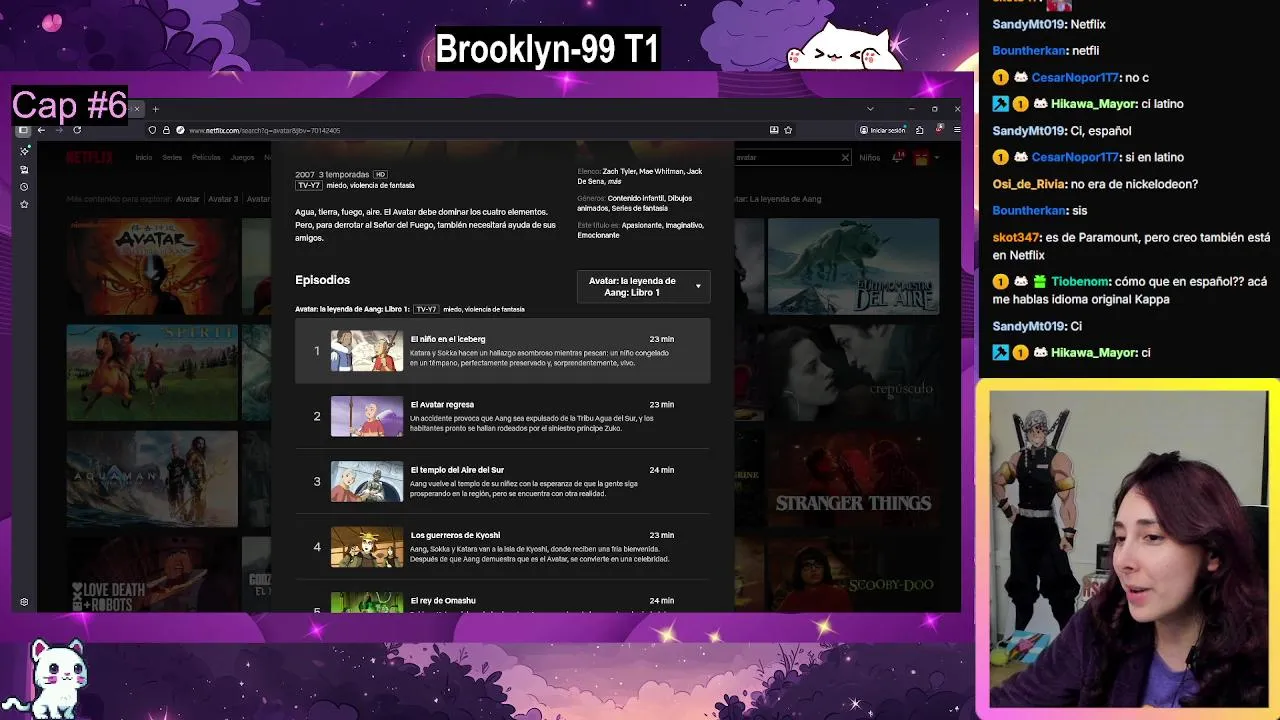The image size is (1280, 720).
Task: Click the streamer webcam feed
Action: (1127, 549)
